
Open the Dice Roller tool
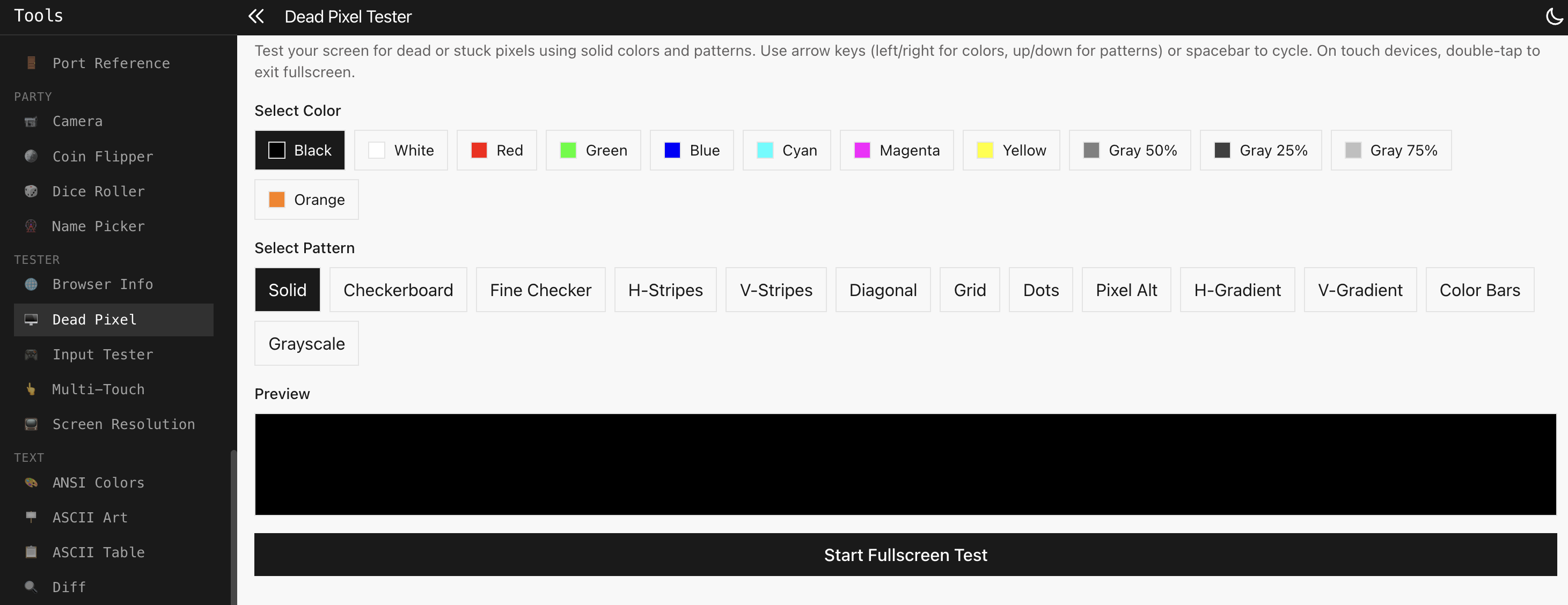98,191
